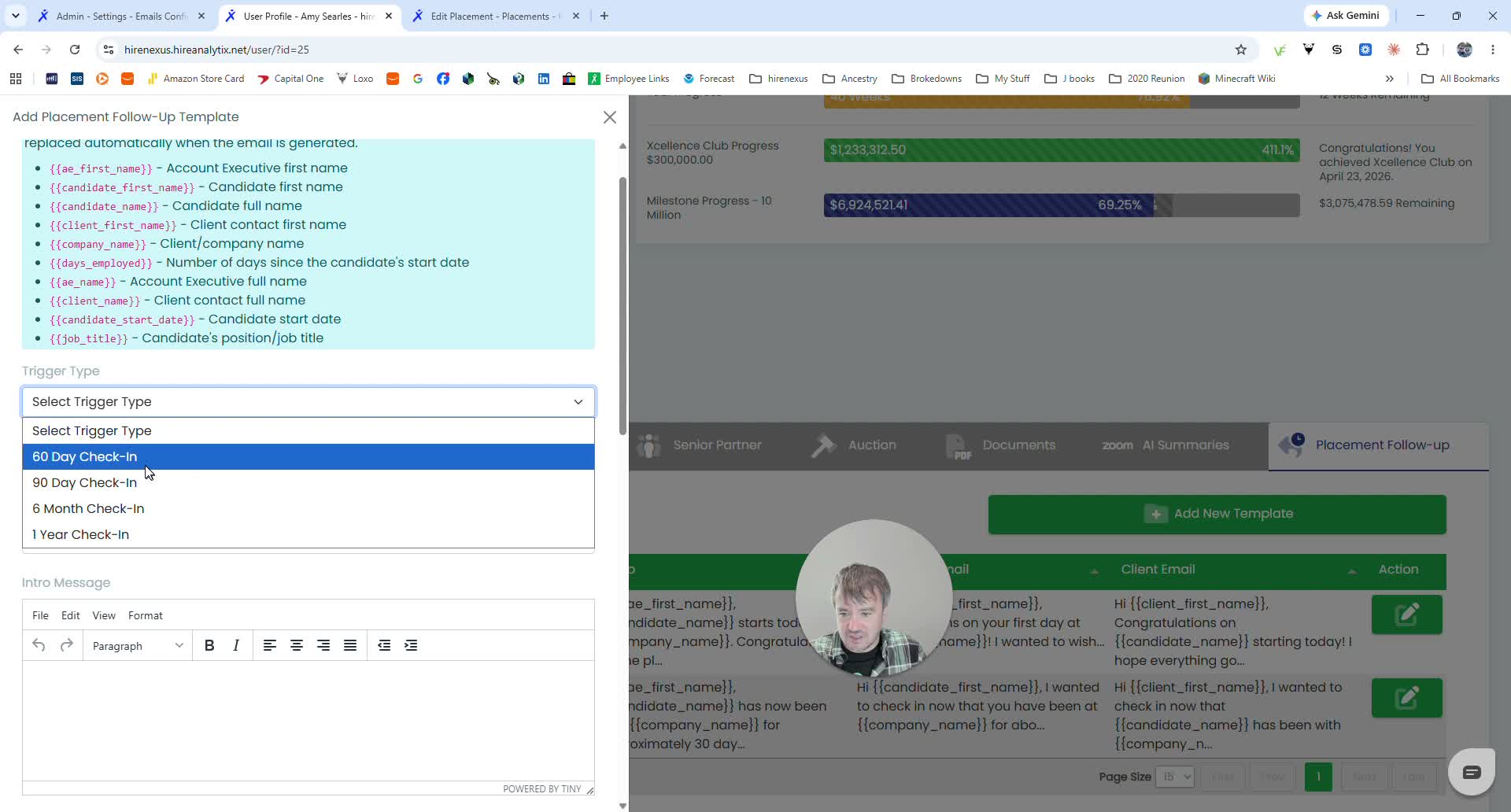Increase indent in editor
This screenshot has height=812, width=1511.
coord(411,645)
